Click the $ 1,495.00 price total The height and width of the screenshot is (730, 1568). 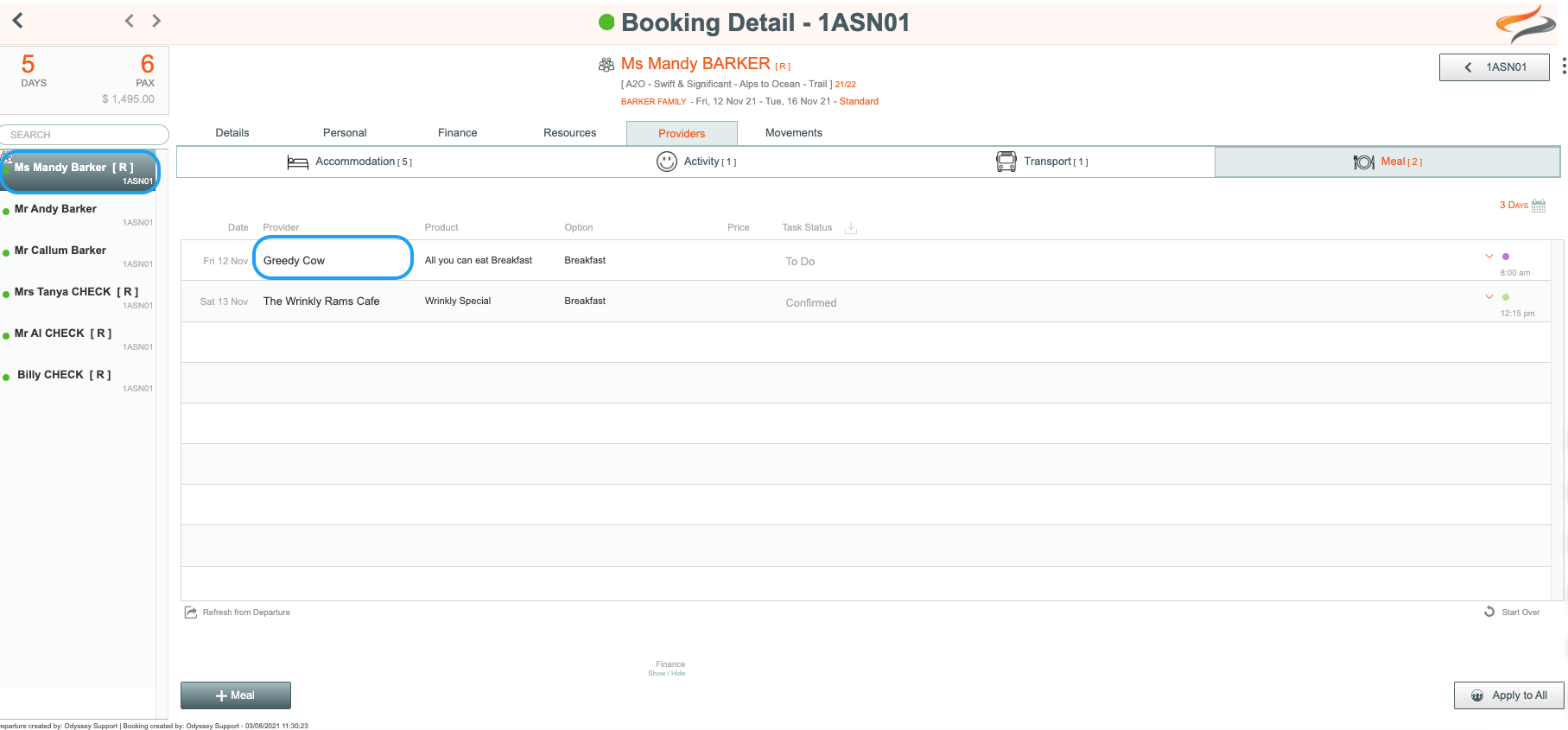coord(129,99)
